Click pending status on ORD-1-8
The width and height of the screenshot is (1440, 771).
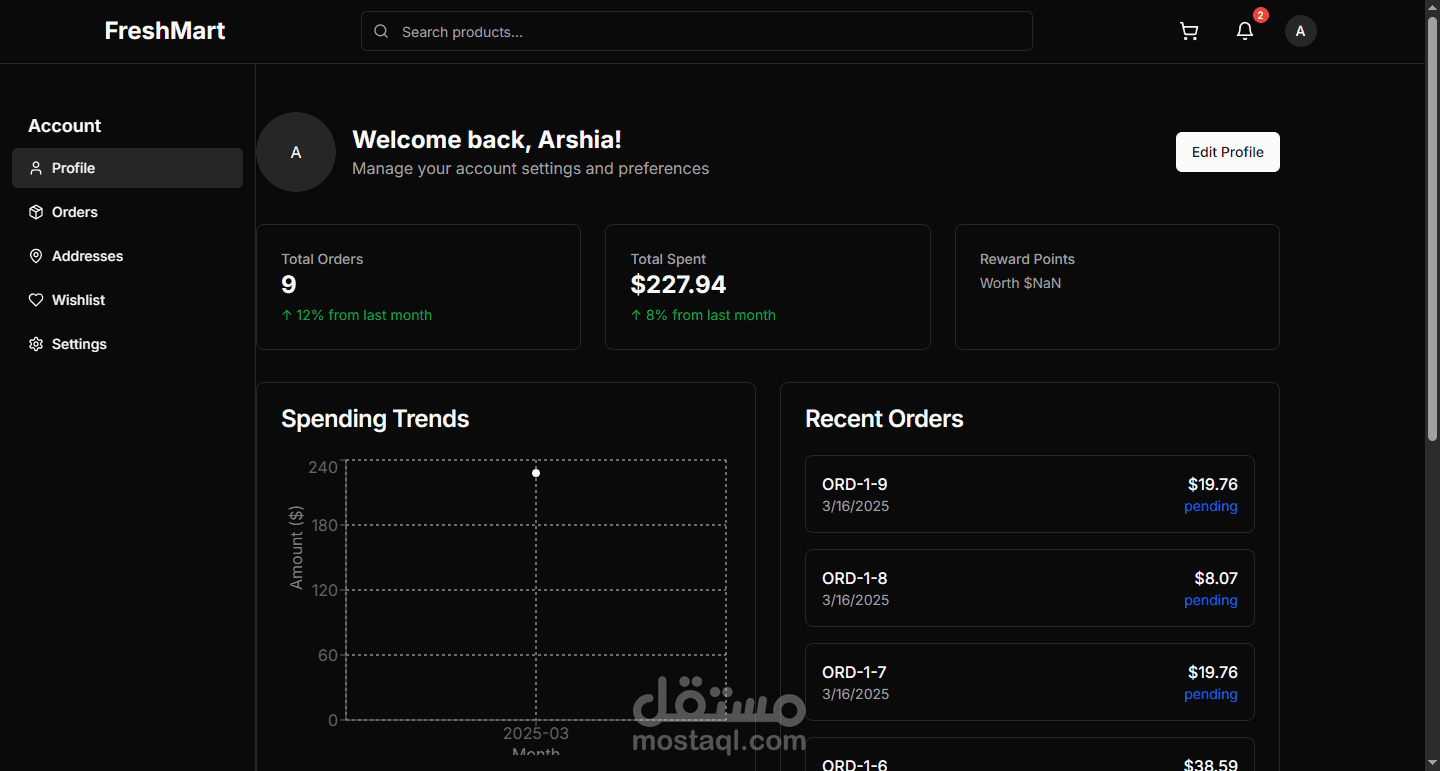pos(1211,600)
